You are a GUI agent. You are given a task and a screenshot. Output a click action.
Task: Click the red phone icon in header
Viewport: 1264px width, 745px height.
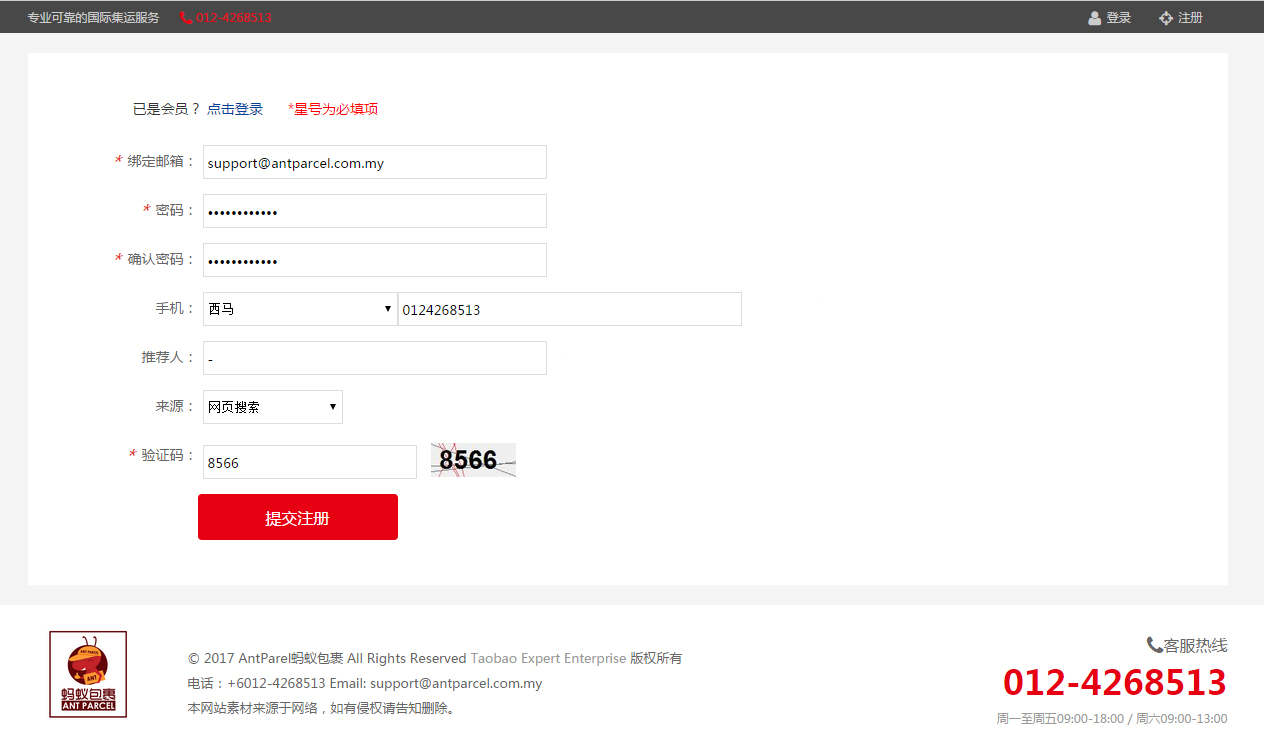186,18
